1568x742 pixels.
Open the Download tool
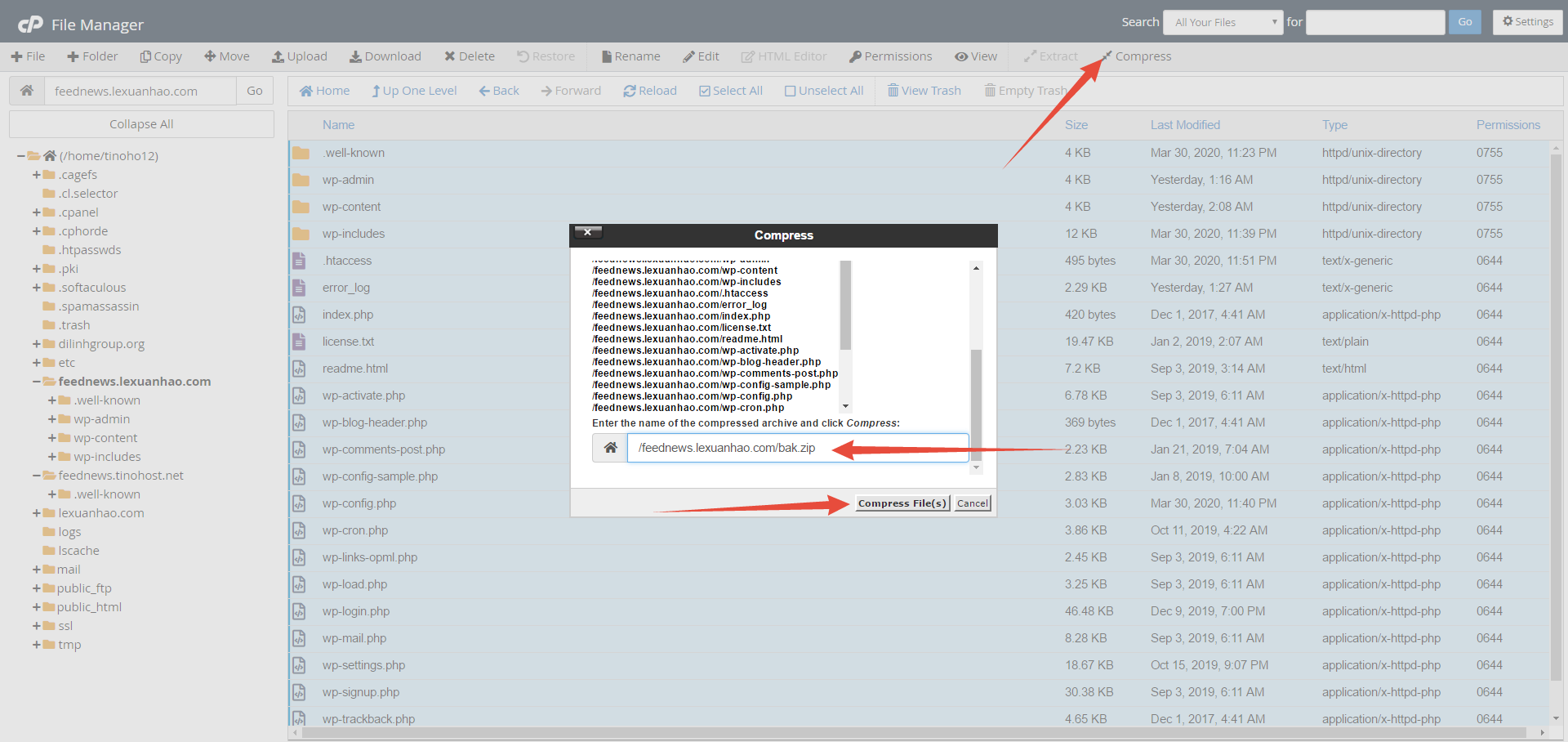point(385,56)
